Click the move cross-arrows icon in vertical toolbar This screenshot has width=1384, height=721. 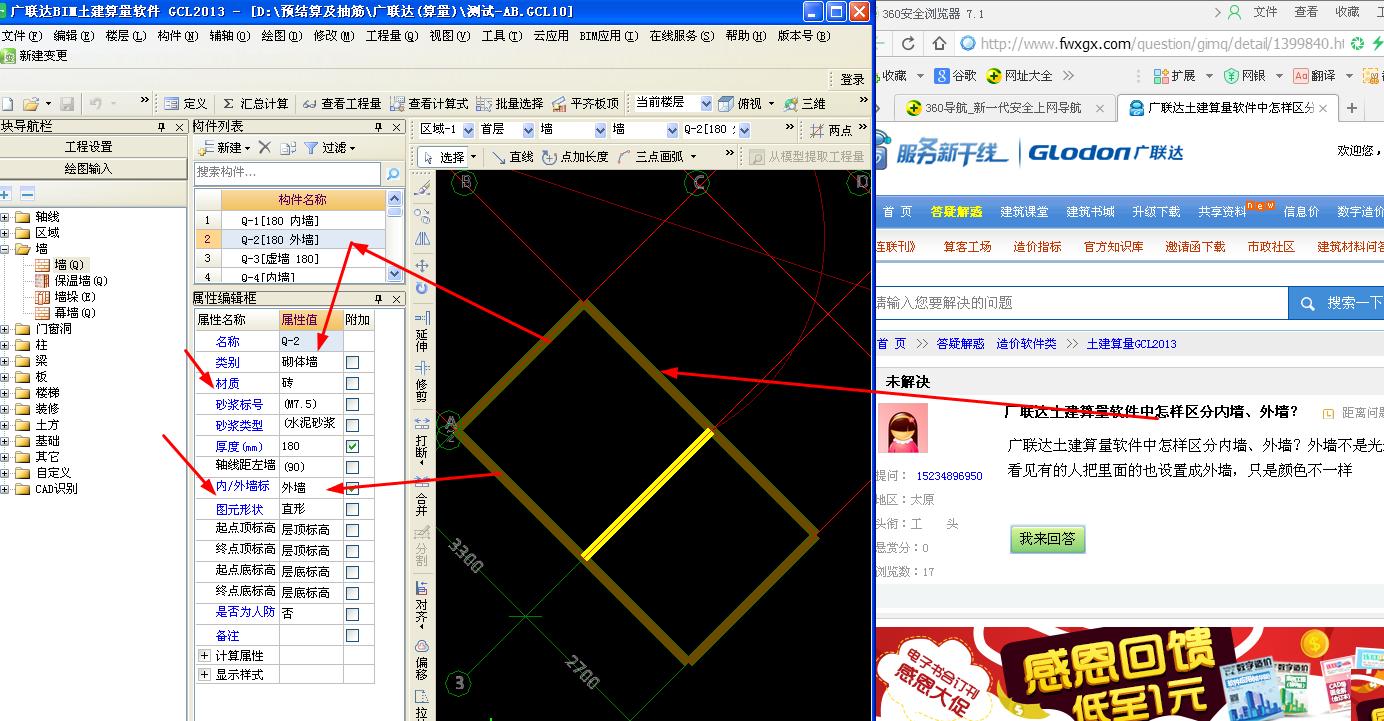(422, 265)
